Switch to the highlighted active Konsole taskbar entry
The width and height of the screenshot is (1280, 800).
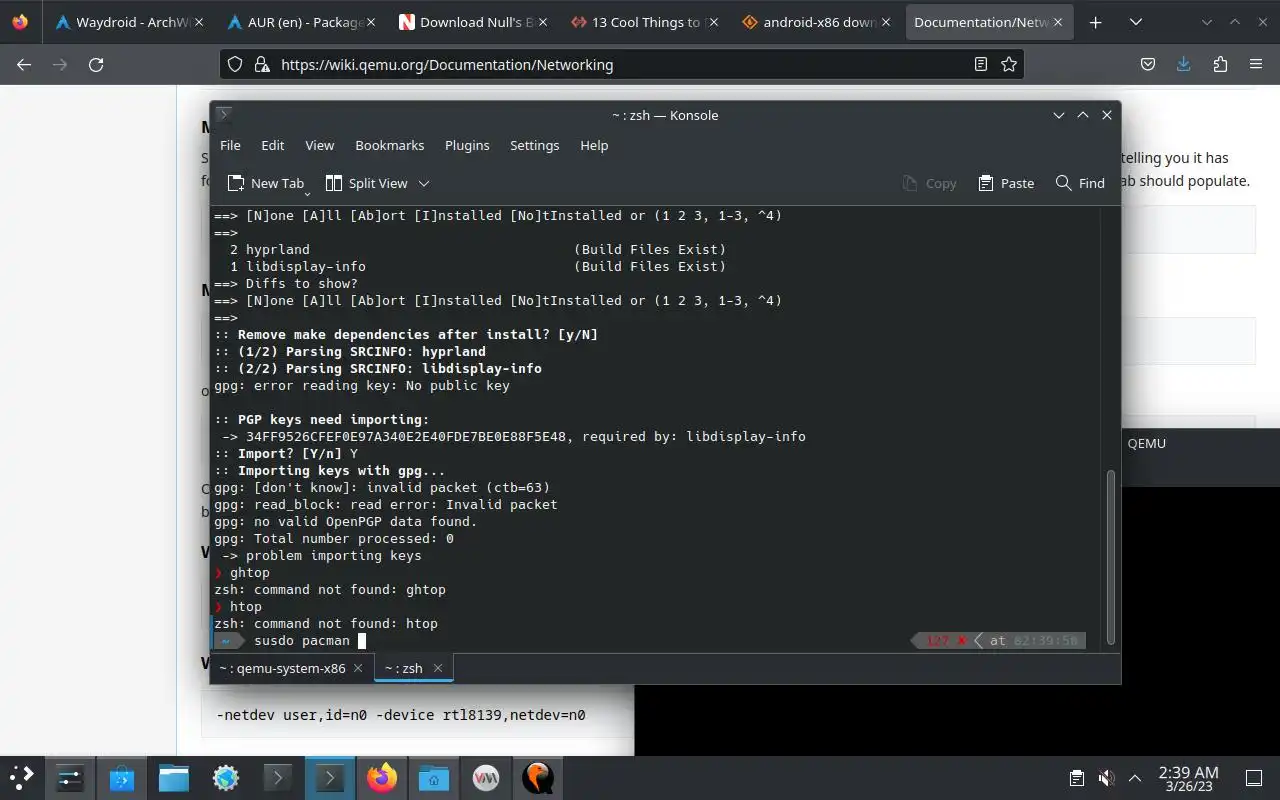330,777
